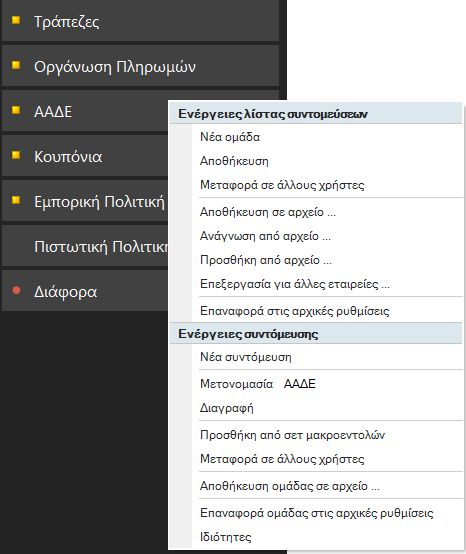The height and width of the screenshot is (554, 466).
Task: Open the Πιστωτική Πολιτική shortcut group
Action: [x=85, y=246]
